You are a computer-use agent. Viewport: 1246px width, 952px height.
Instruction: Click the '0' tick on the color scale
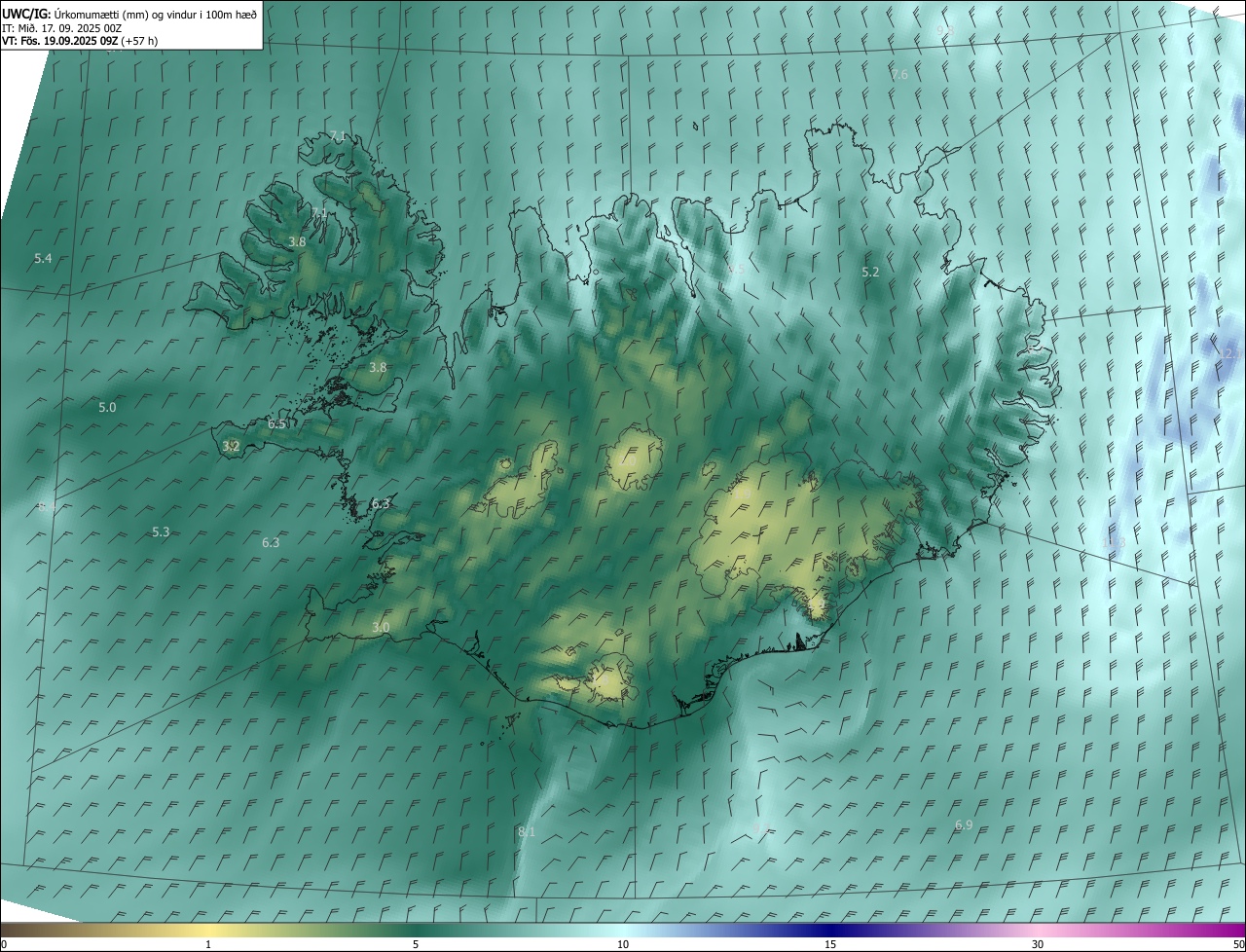3,944
